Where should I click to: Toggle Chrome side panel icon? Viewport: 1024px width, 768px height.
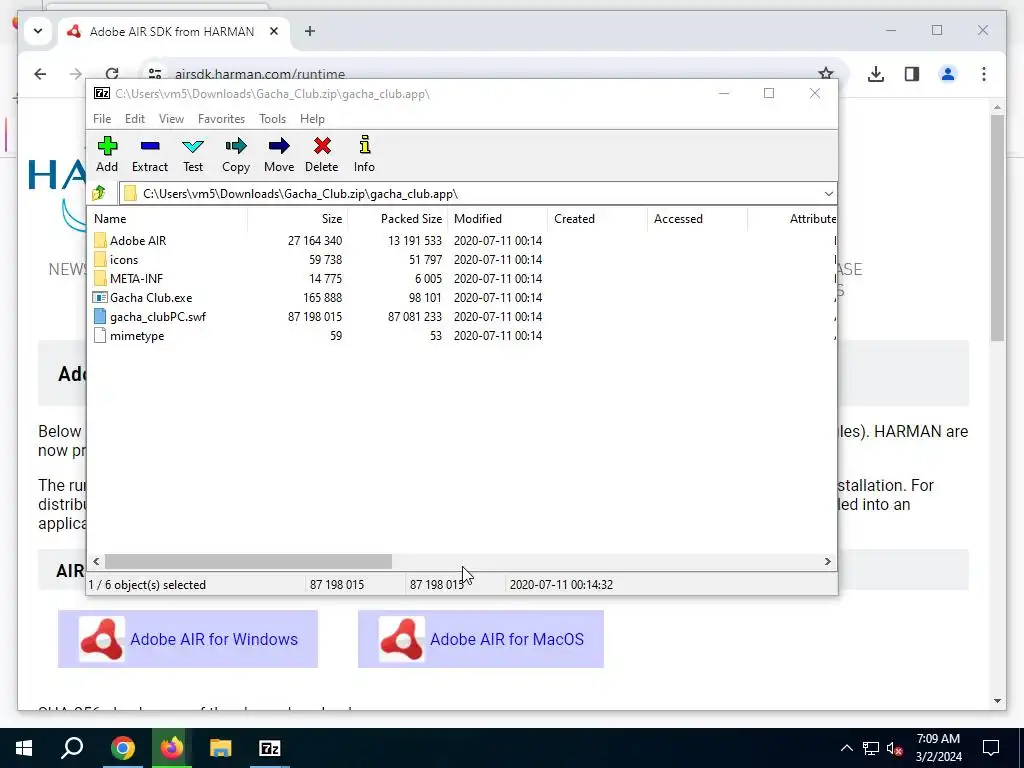[x=912, y=74]
